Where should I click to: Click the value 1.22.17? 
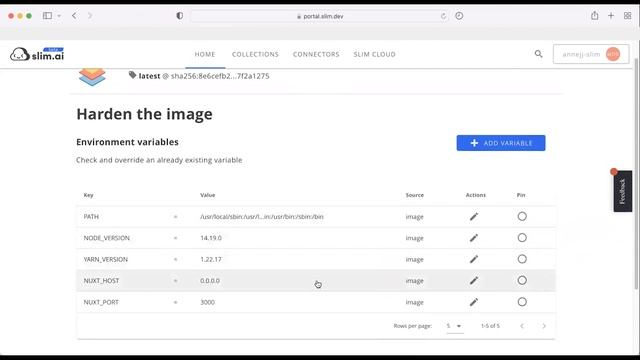pos(211,259)
